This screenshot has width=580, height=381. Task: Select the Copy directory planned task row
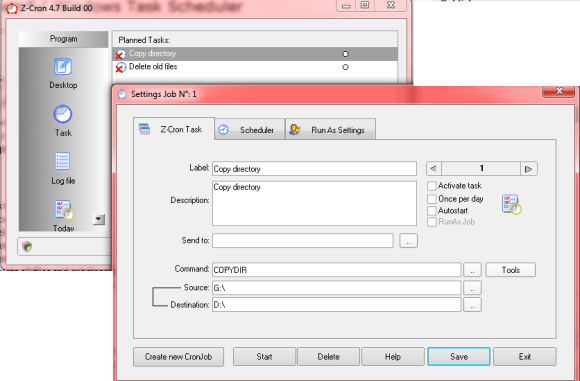click(255, 54)
